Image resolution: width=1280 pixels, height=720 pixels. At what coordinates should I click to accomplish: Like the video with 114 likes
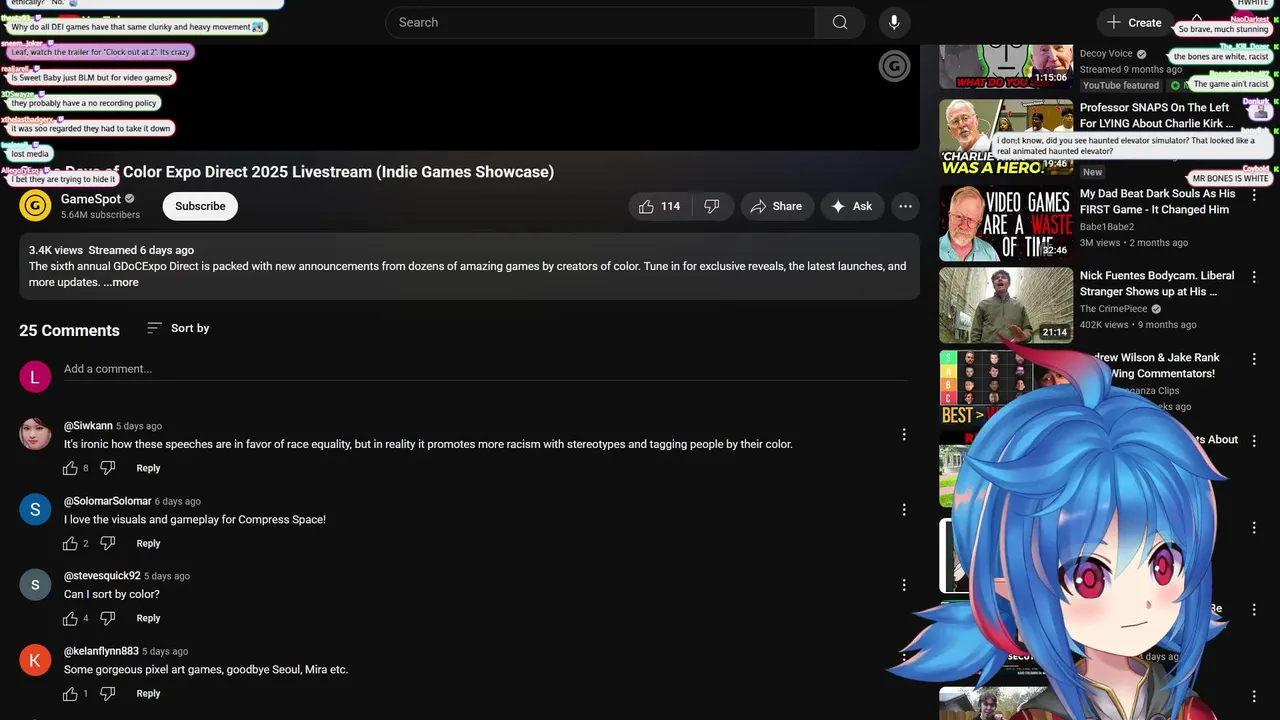point(660,206)
